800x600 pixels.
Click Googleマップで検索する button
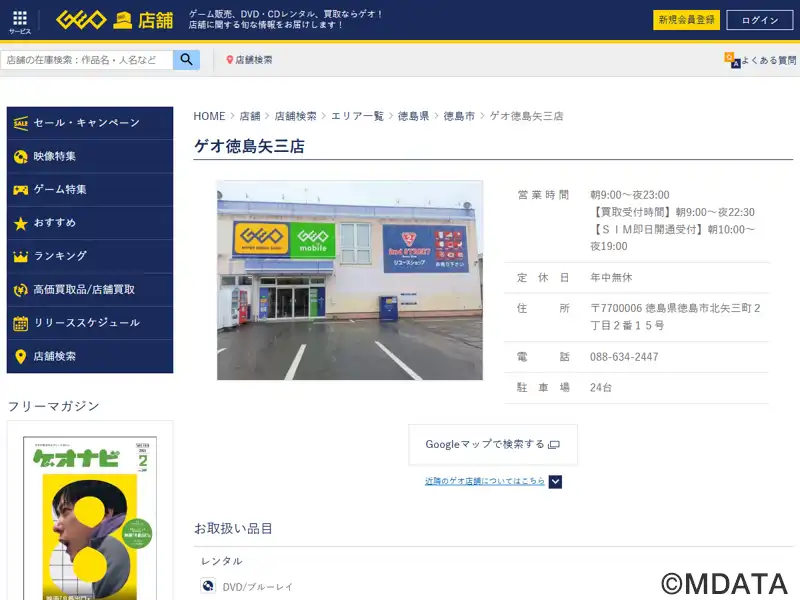(493, 444)
